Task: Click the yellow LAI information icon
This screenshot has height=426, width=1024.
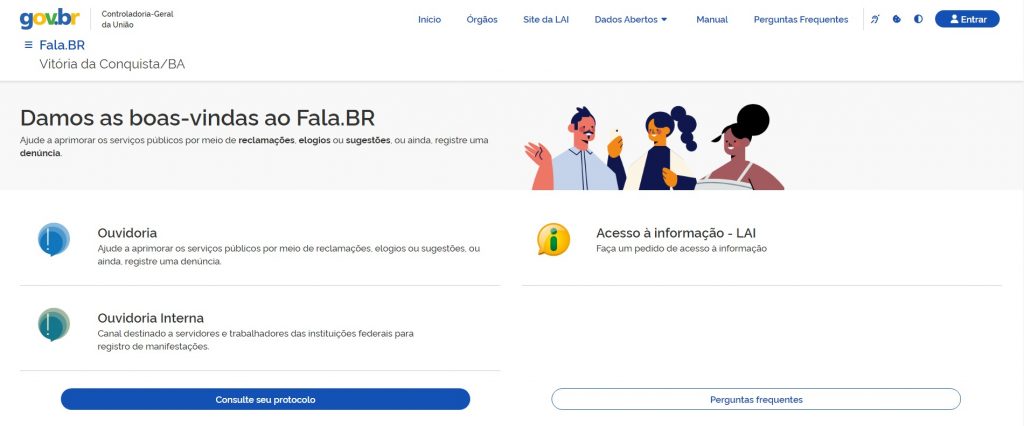Action: (553, 240)
